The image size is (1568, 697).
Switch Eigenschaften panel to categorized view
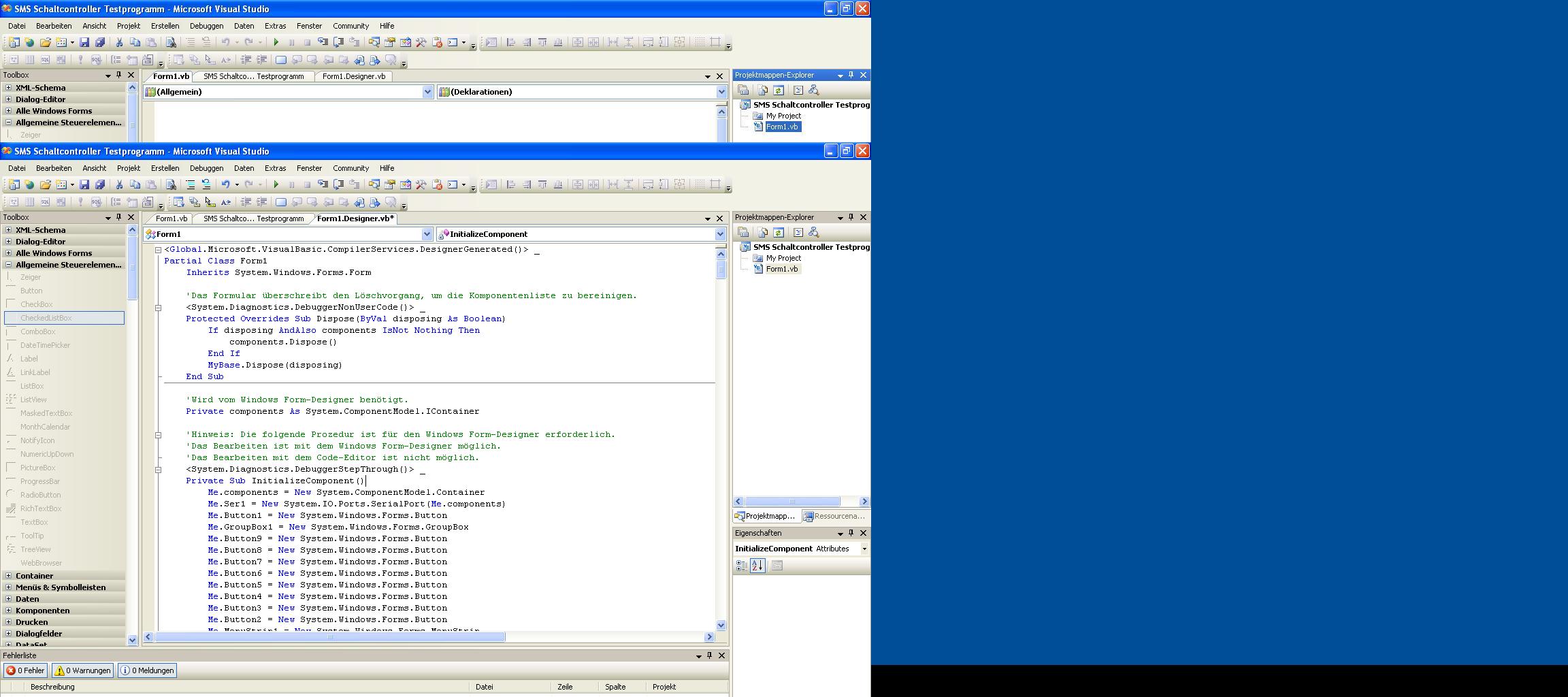click(742, 566)
